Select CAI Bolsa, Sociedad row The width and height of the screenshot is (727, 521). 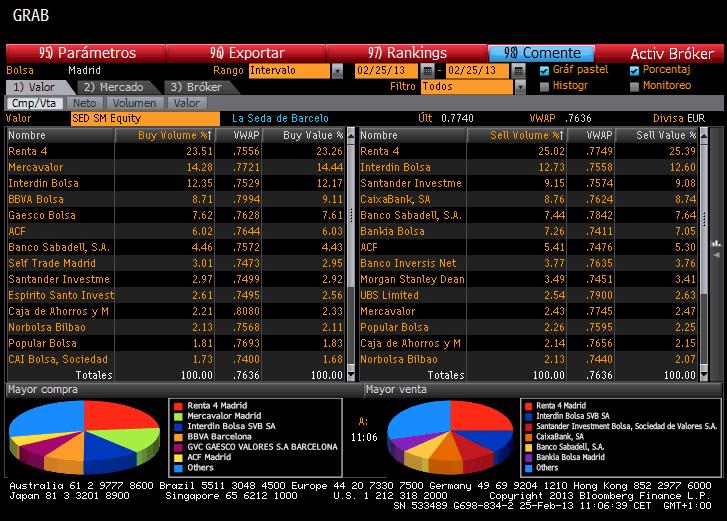click(x=176, y=359)
